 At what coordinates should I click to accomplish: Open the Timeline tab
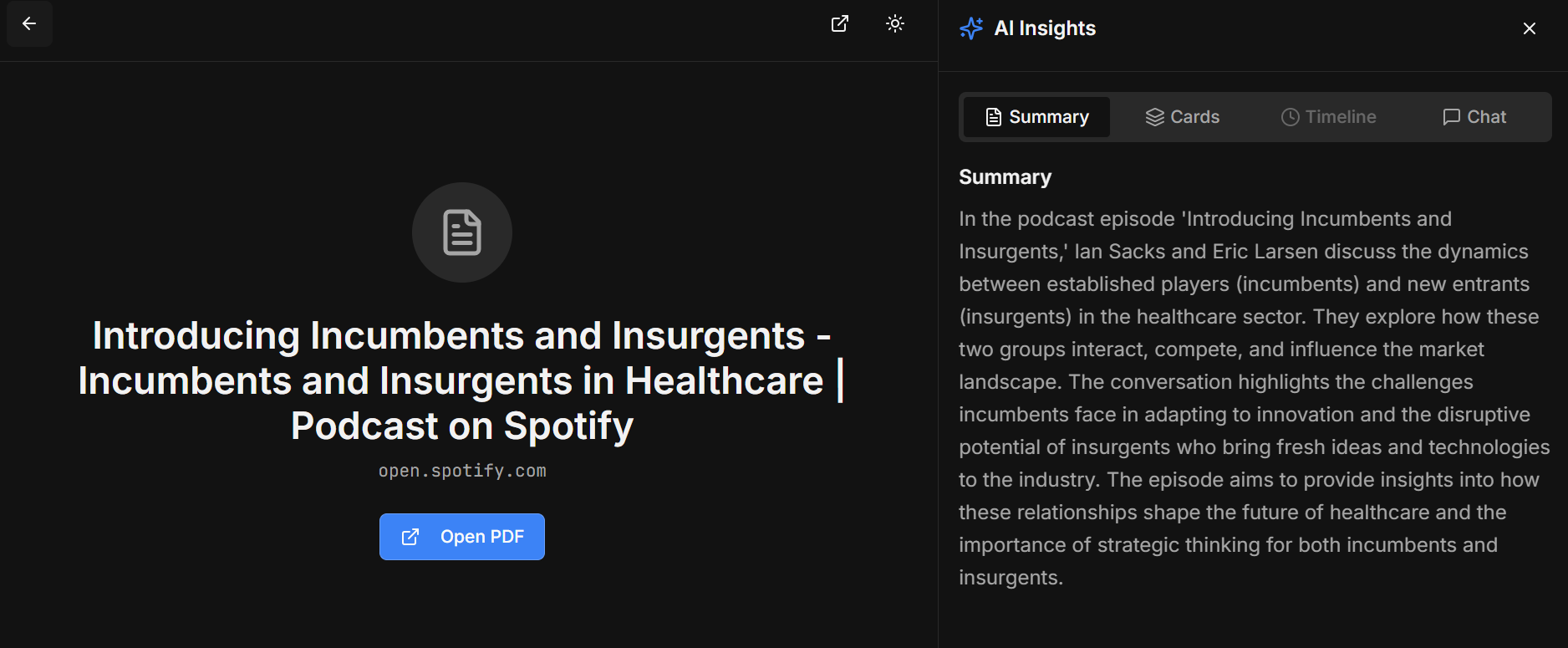[x=1328, y=117]
